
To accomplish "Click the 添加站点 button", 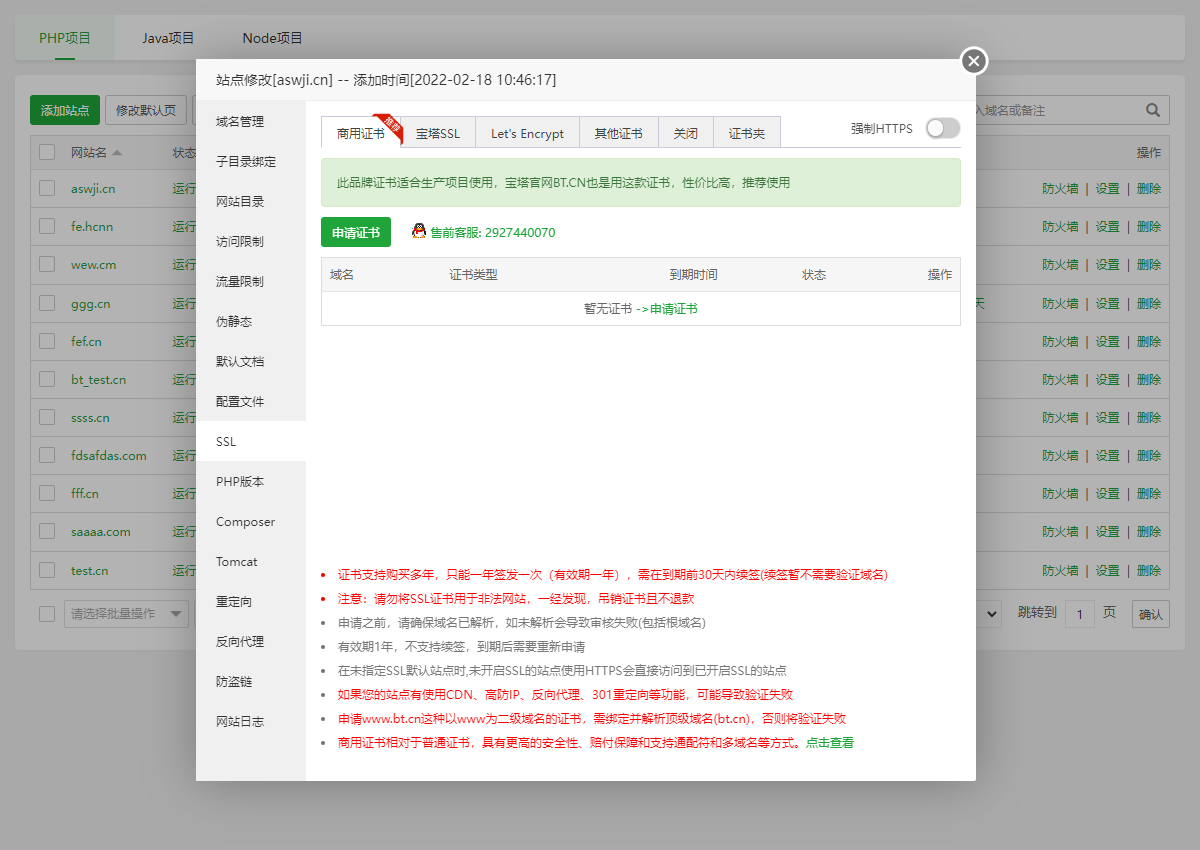I will pos(64,110).
